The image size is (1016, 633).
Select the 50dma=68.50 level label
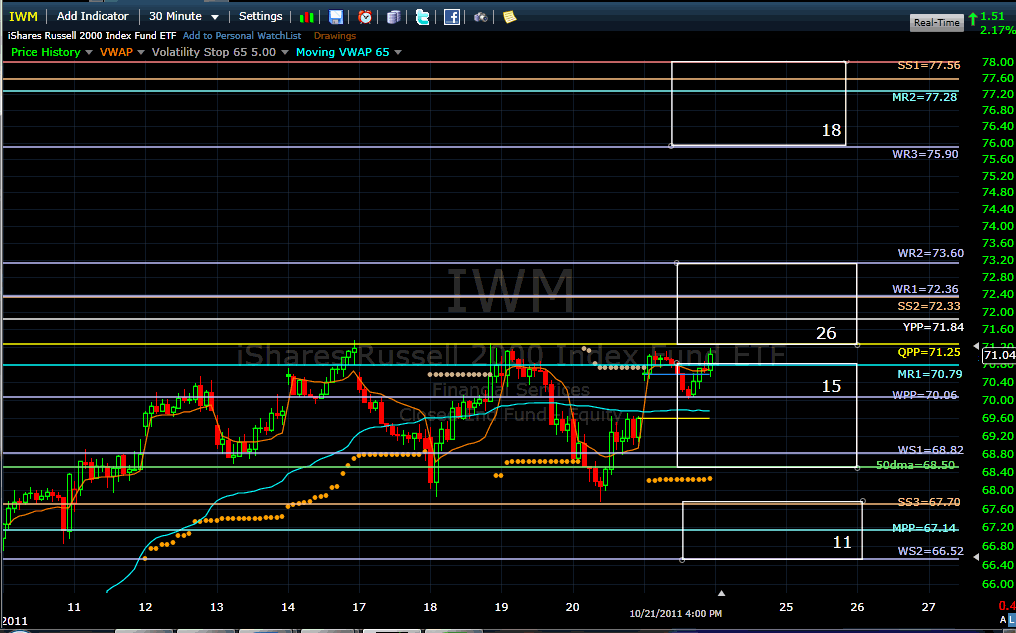(x=916, y=465)
